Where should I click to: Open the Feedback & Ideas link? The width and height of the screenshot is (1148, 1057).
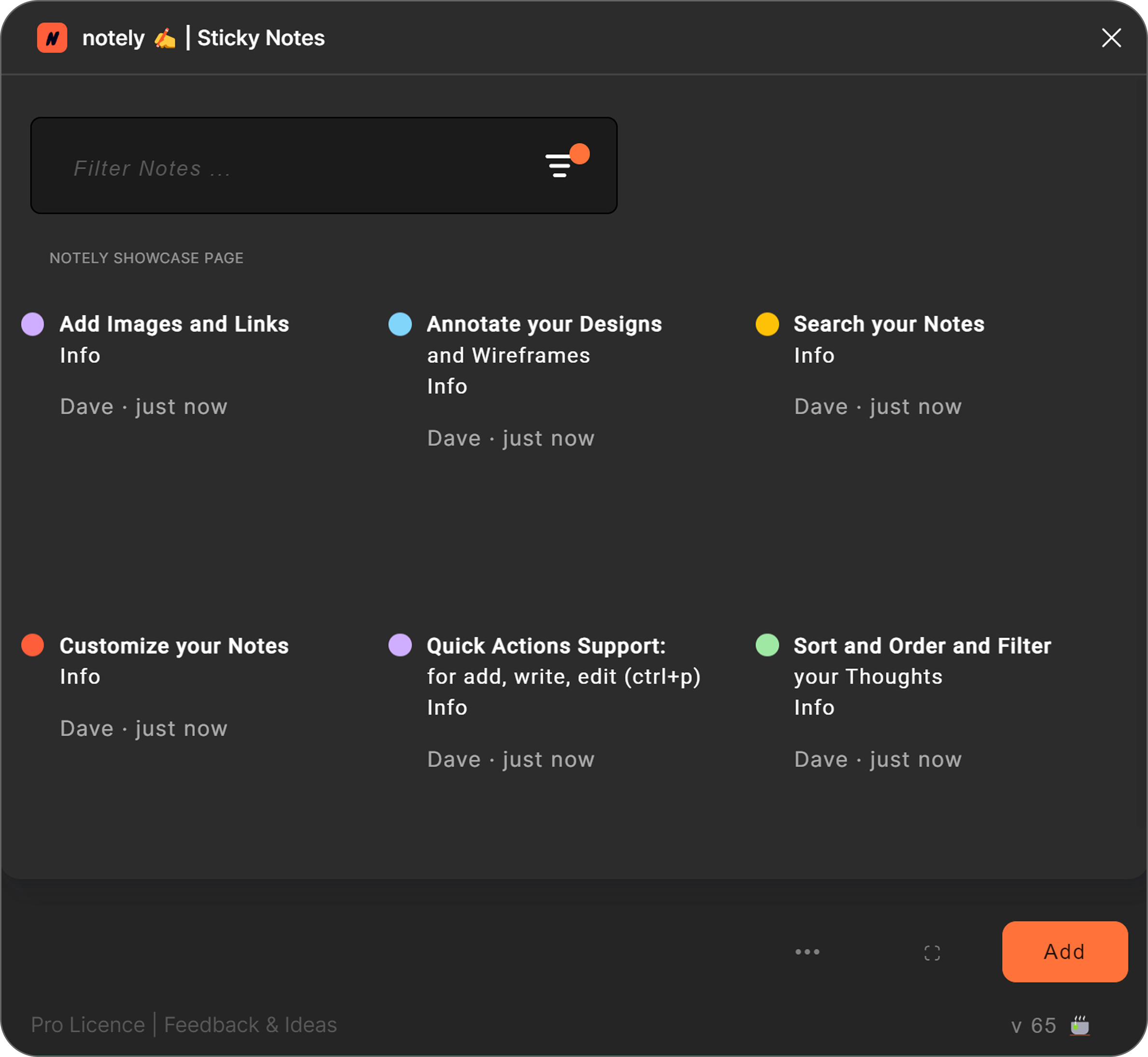250,1025
